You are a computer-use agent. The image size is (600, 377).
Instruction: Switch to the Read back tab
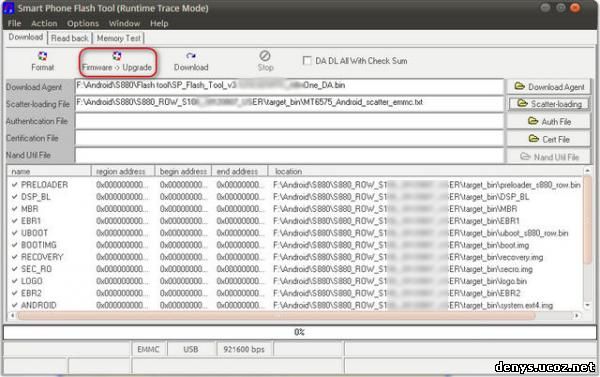(70, 38)
